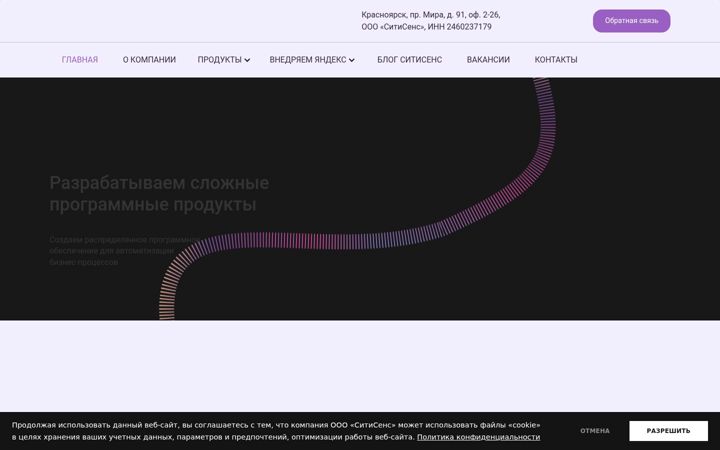Visit БЛОГ СИТИСЕНС page

pos(410,60)
